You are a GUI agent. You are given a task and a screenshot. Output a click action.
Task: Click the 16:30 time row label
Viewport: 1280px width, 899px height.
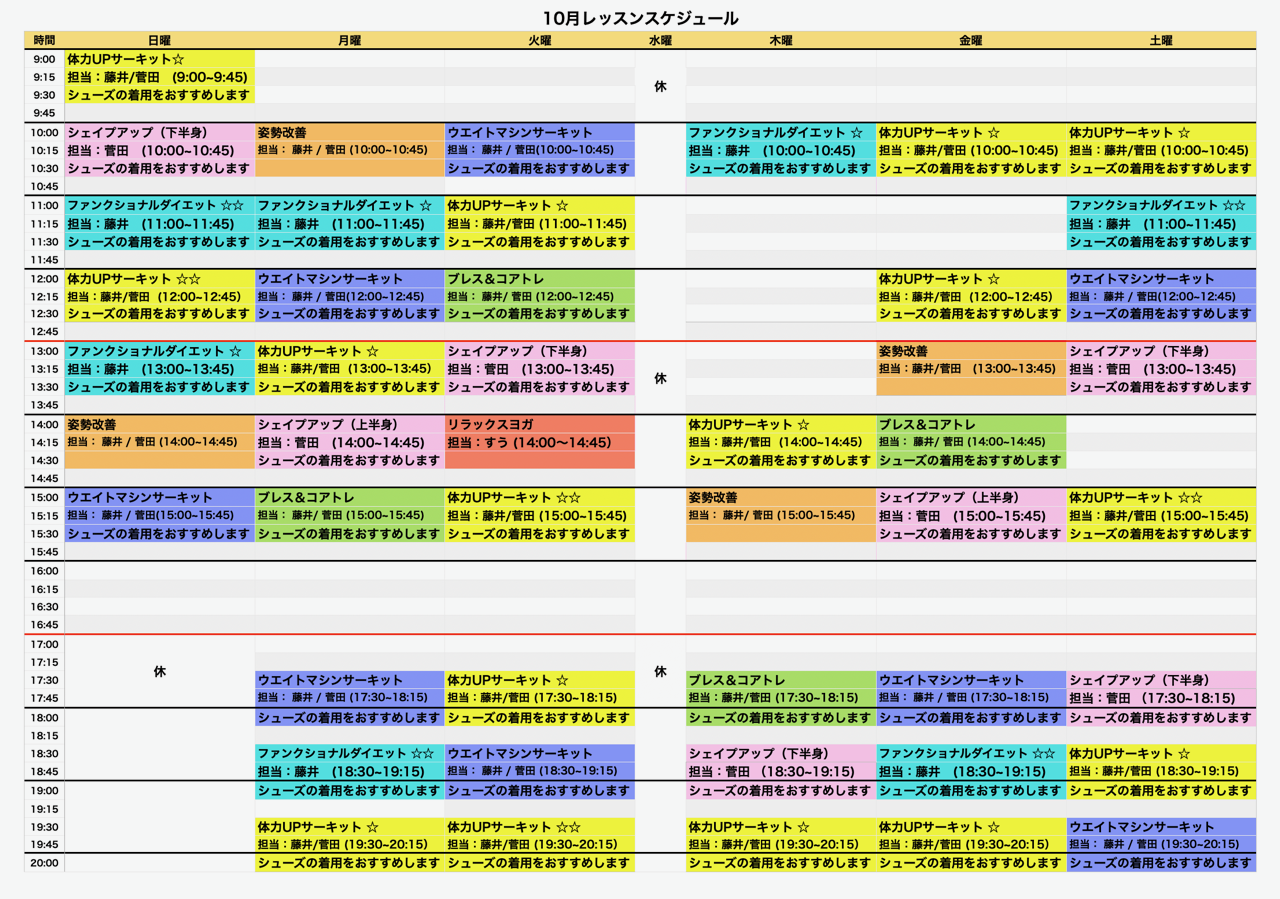coord(44,607)
